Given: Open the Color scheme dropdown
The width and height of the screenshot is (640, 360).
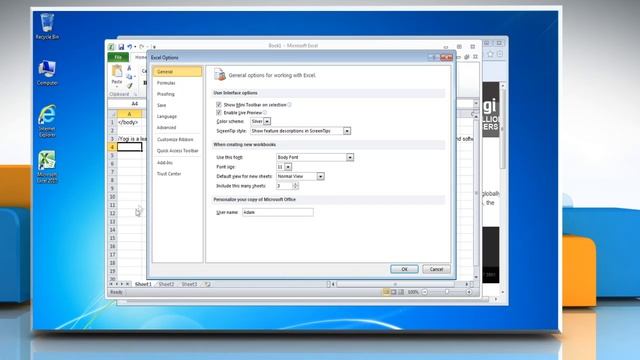Looking at the screenshot, I should pos(267,121).
